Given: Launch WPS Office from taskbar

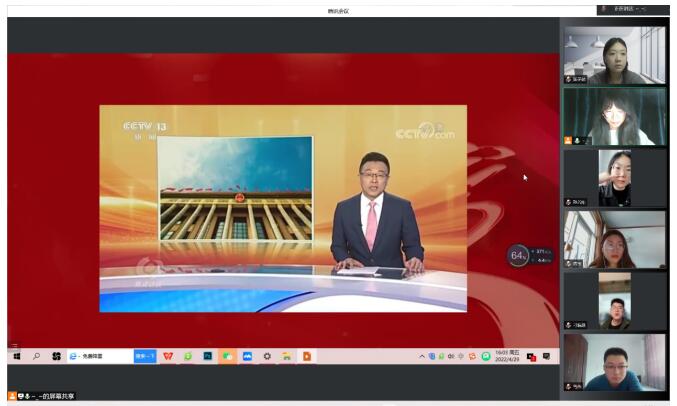Looking at the screenshot, I should [168, 356].
